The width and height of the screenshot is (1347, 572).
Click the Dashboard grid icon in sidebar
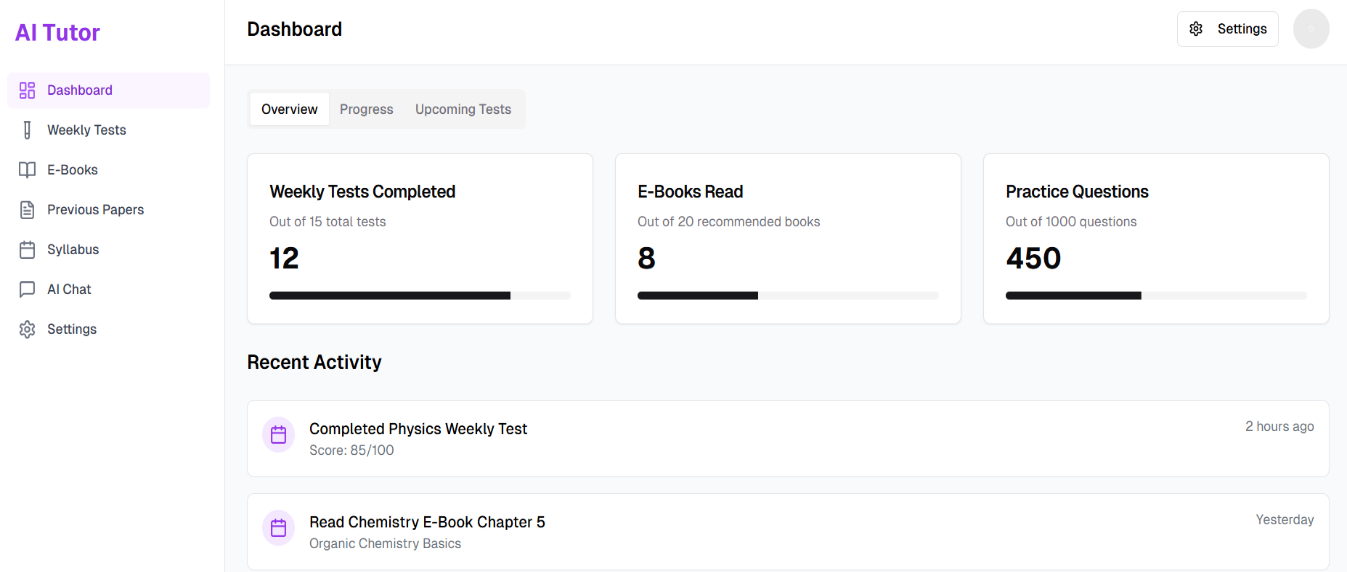(27, 90)
